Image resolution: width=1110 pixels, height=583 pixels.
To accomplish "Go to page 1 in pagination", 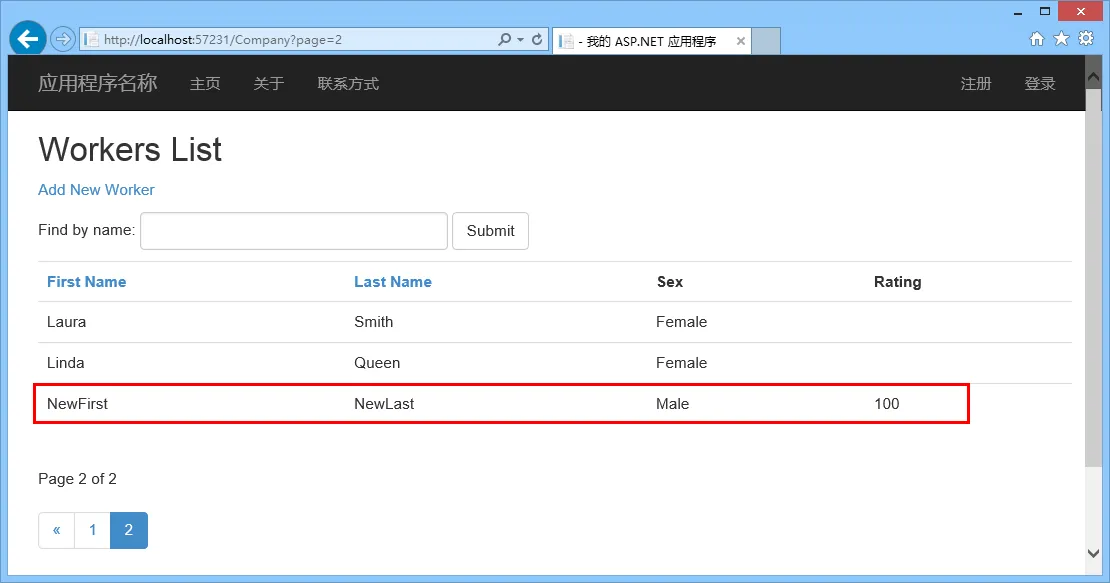I will [x=93, y=530].
